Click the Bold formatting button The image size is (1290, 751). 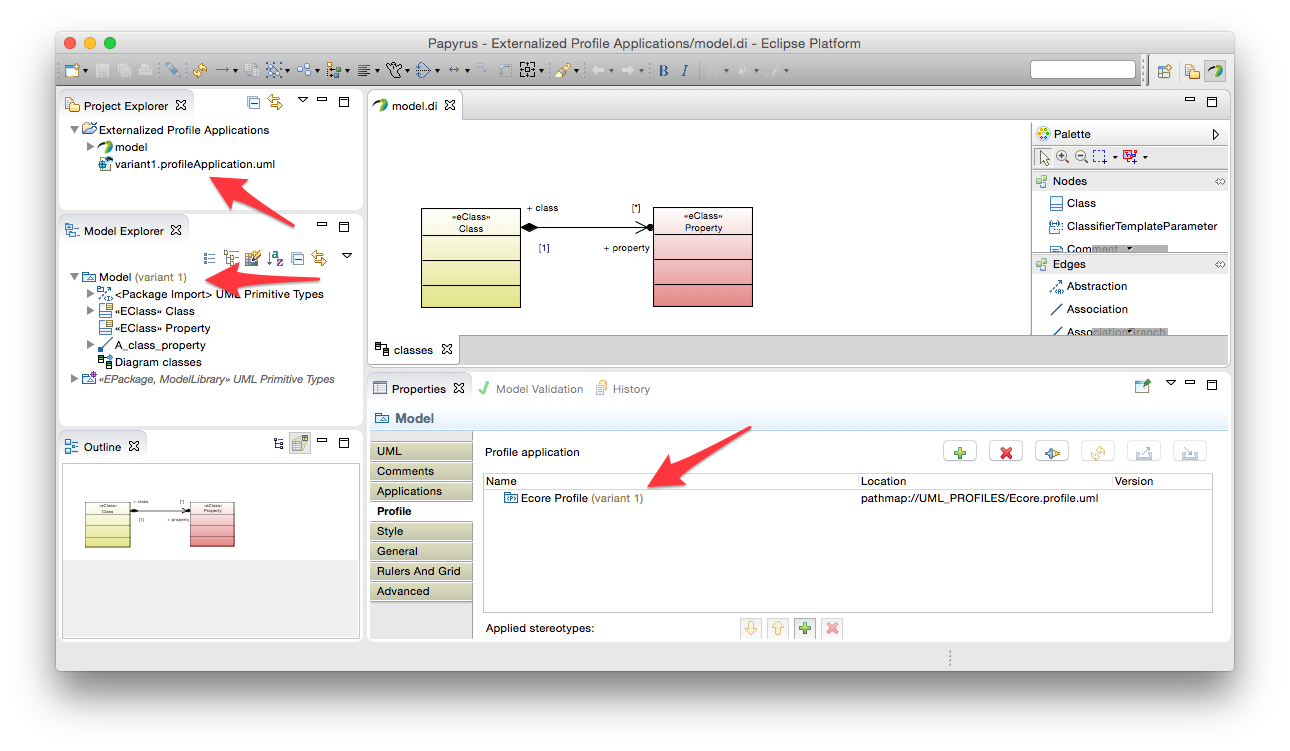pos(663,71)
